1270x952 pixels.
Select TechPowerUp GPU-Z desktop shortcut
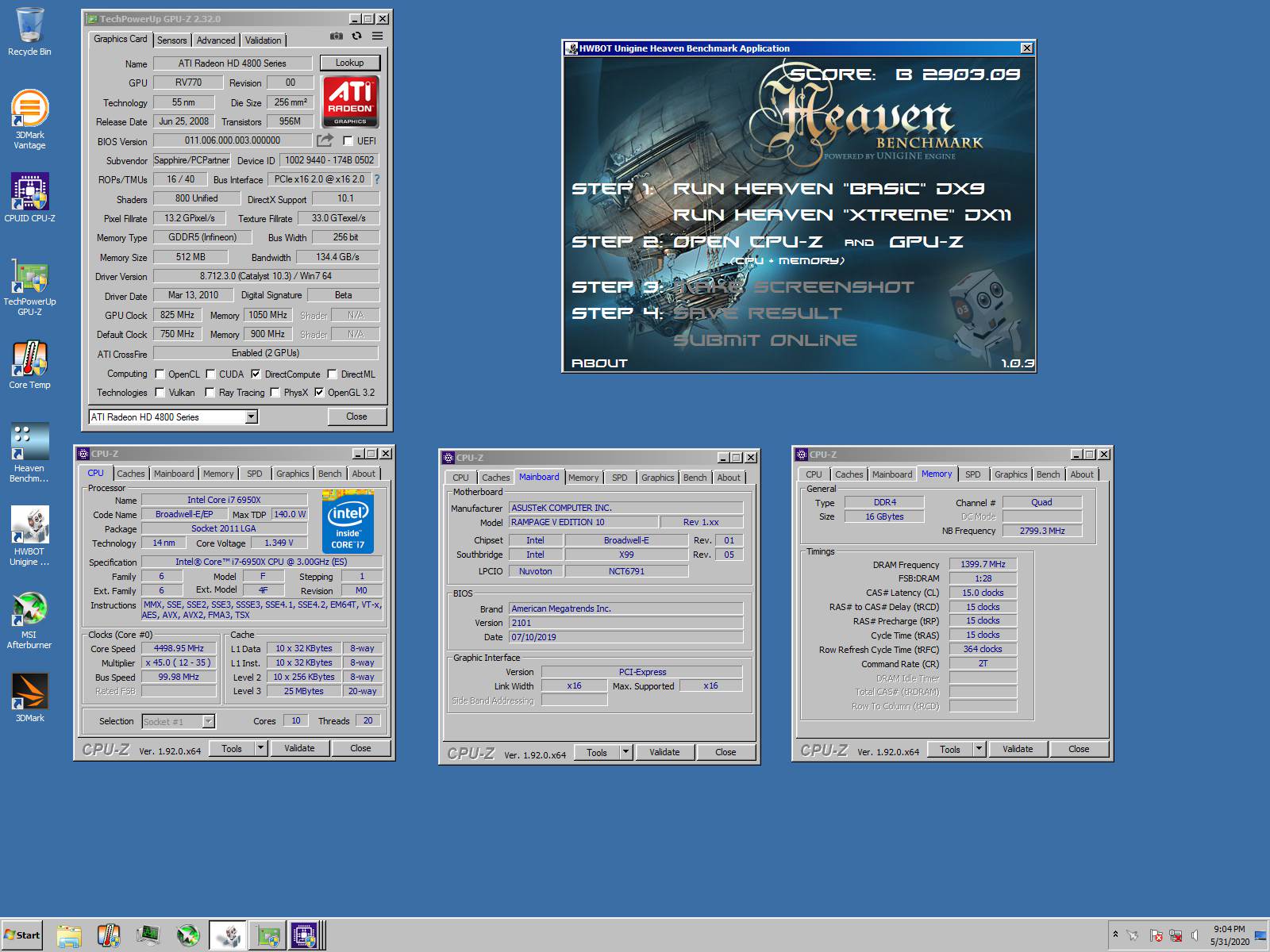pyautogui.click(x=29, y=287)
